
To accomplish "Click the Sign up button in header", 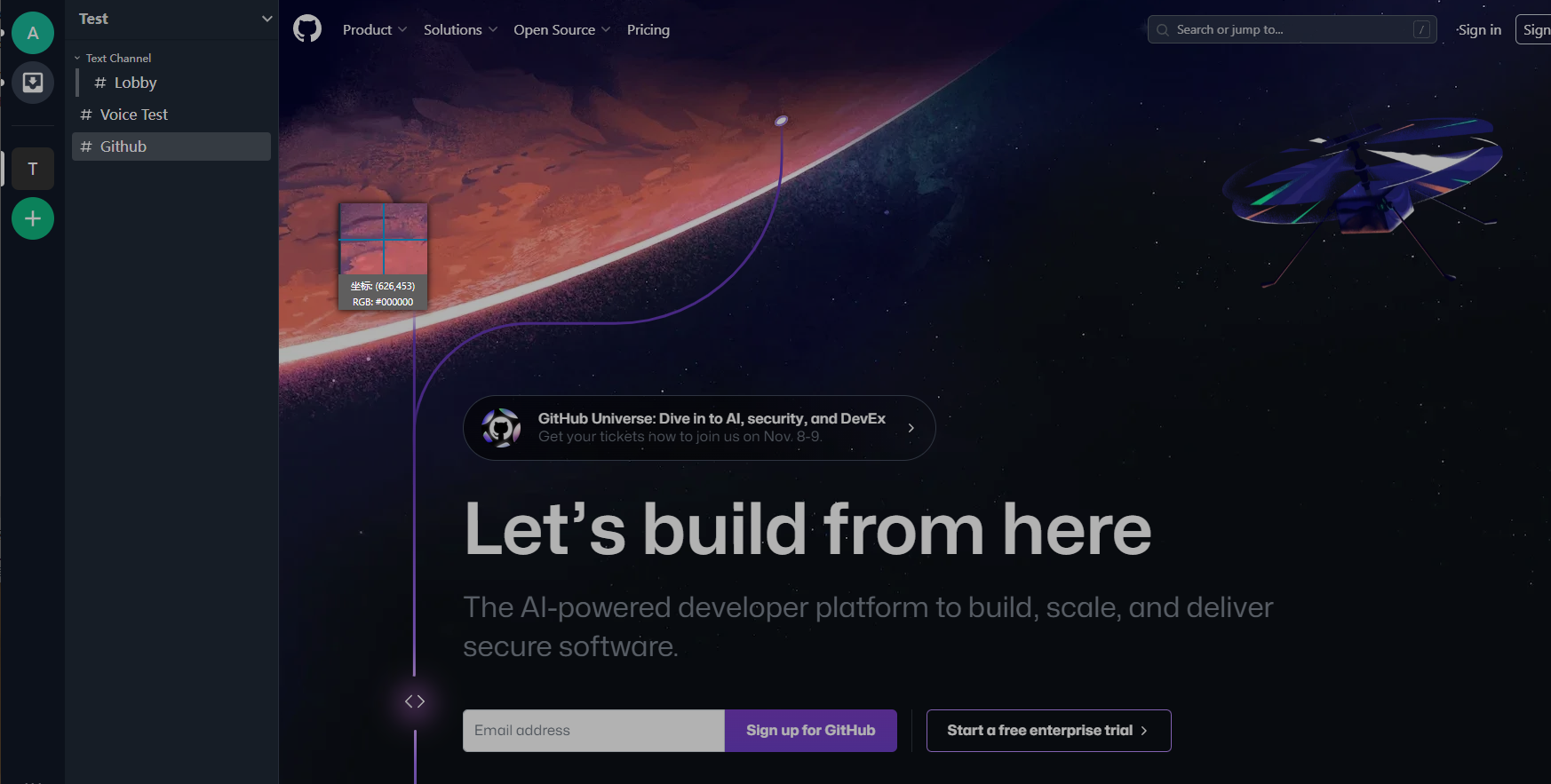I will 1535,29.
